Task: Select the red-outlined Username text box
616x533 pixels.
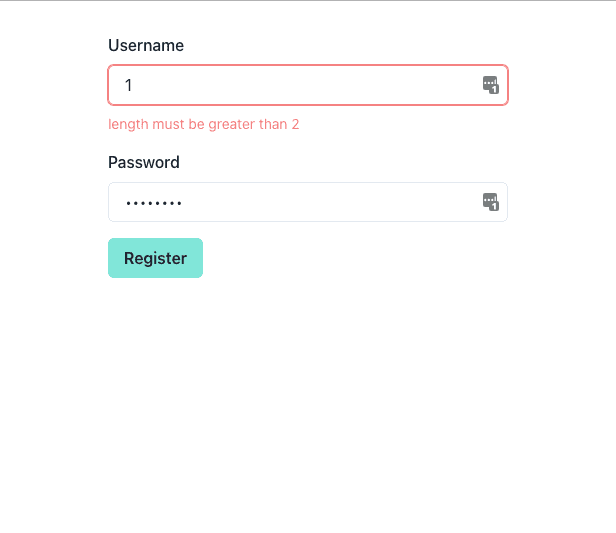Action: [x=300, y=85]
